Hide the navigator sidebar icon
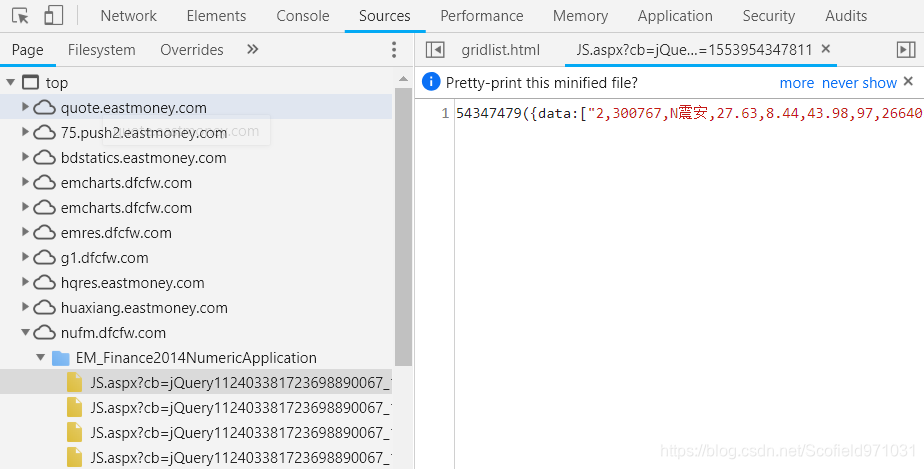 coord(435,49)
